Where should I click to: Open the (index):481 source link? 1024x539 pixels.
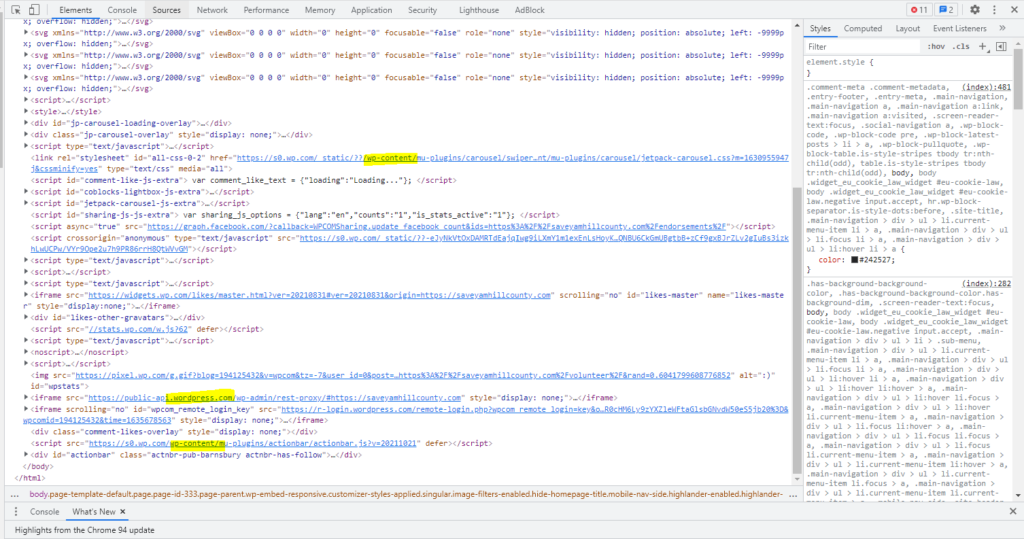(x=986, y=87)
